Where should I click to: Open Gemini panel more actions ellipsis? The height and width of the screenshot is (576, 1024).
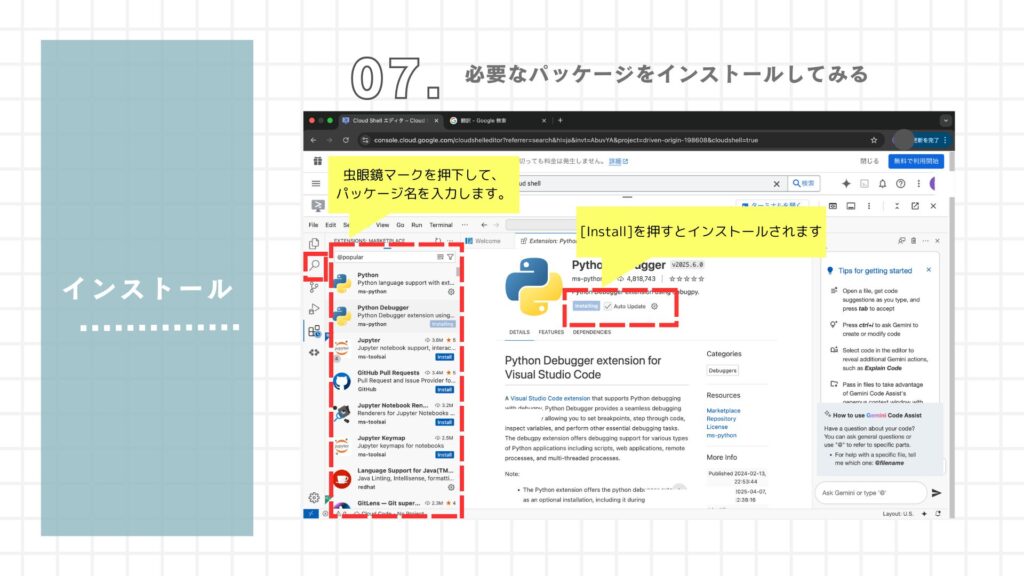coord(925,241)
